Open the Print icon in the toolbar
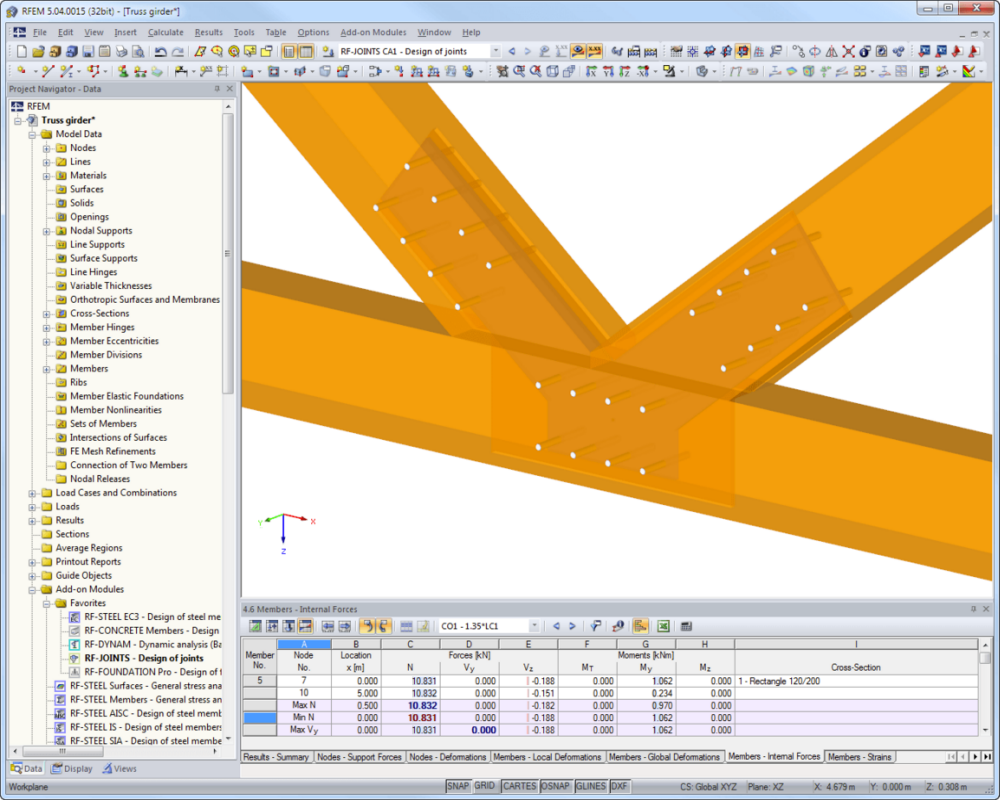The width and height of the screenshot is (1000, 800). [x=120, y=50]
